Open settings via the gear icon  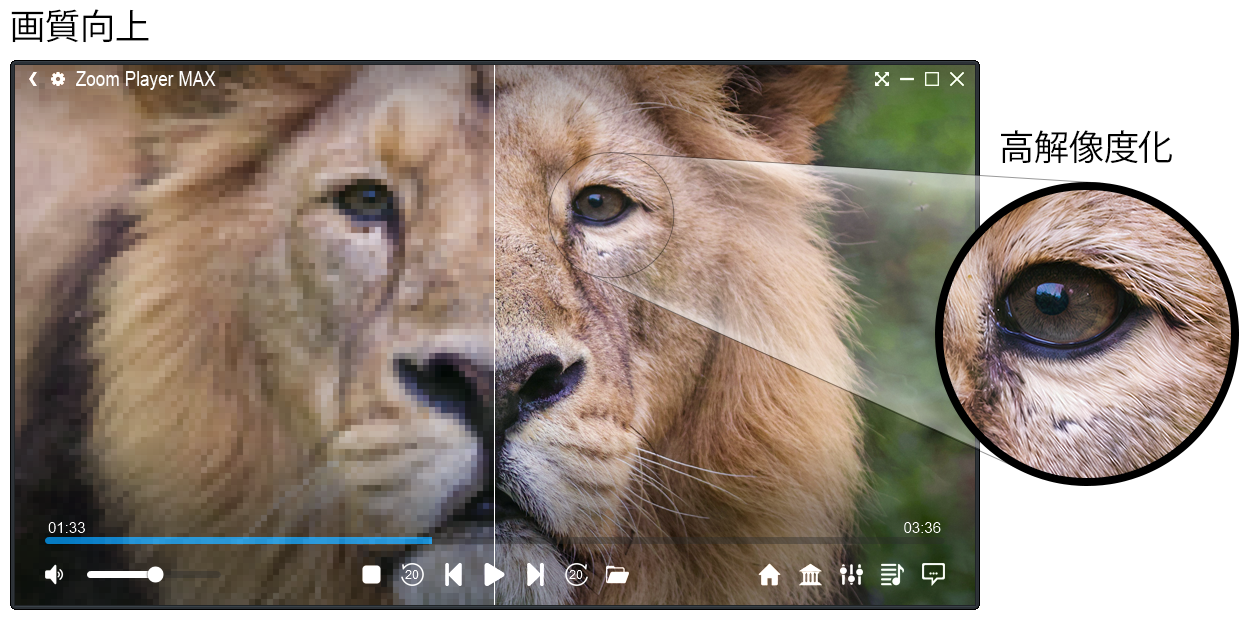click(x=58, y=79)
